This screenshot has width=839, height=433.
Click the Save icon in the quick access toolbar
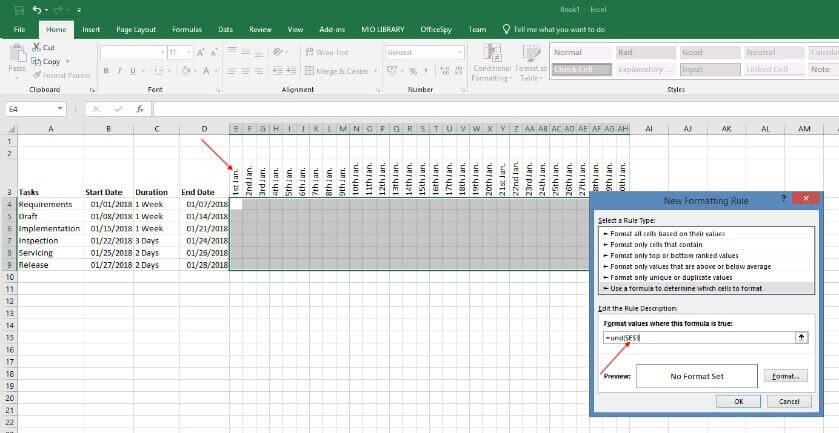point(18,9)
